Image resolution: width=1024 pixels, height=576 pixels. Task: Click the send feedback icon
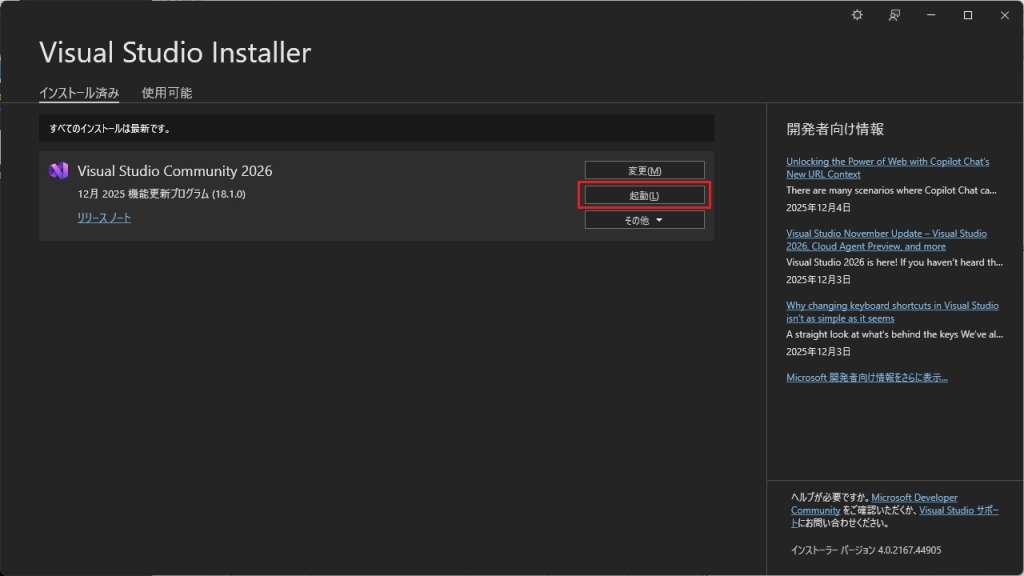895,15
